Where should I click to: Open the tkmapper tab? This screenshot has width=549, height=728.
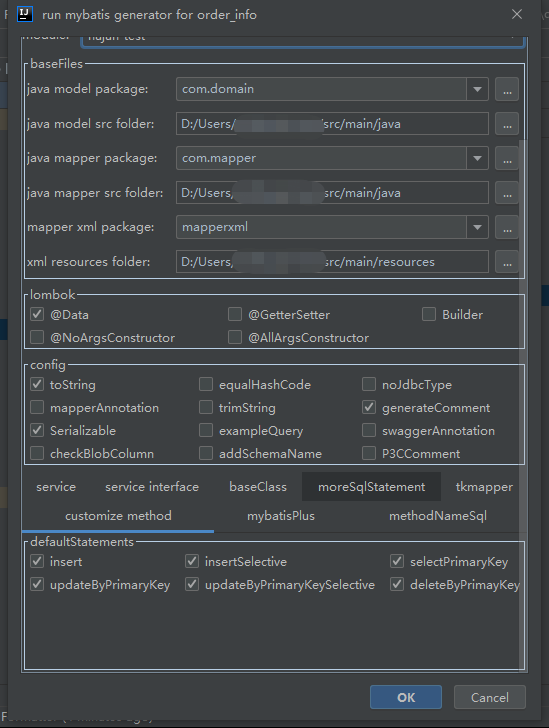pyautogui.click(x=484, y=487)
